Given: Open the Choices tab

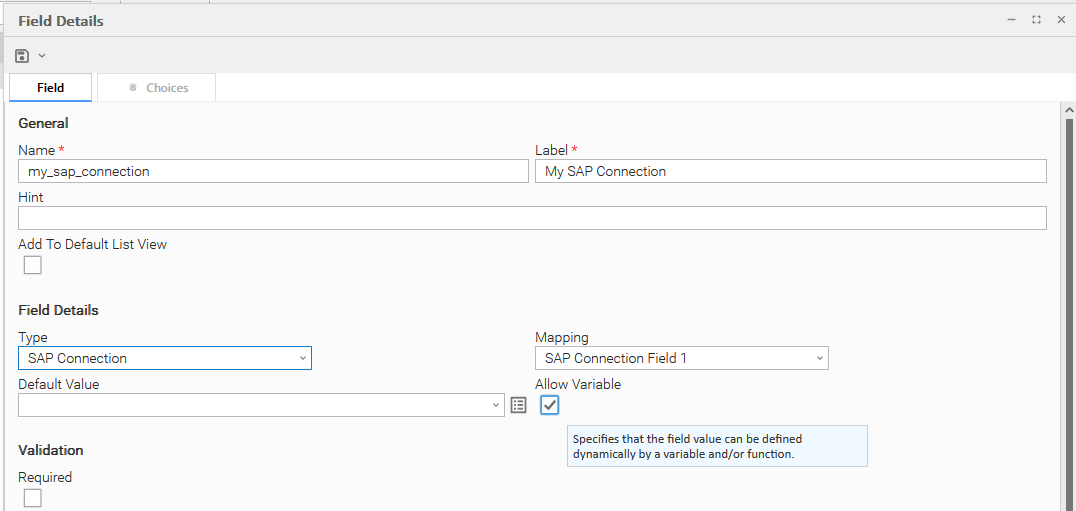Looking at the screenshot, I should [157, 88].
